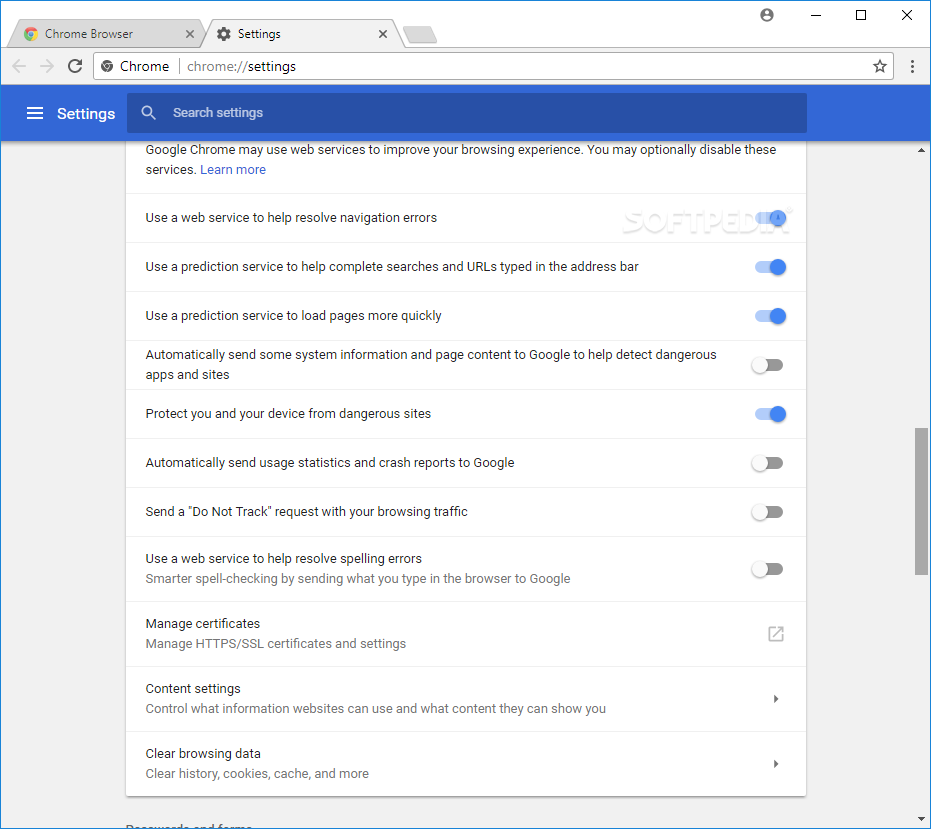Reload the page with the refresh icon

tap(75, 66)
